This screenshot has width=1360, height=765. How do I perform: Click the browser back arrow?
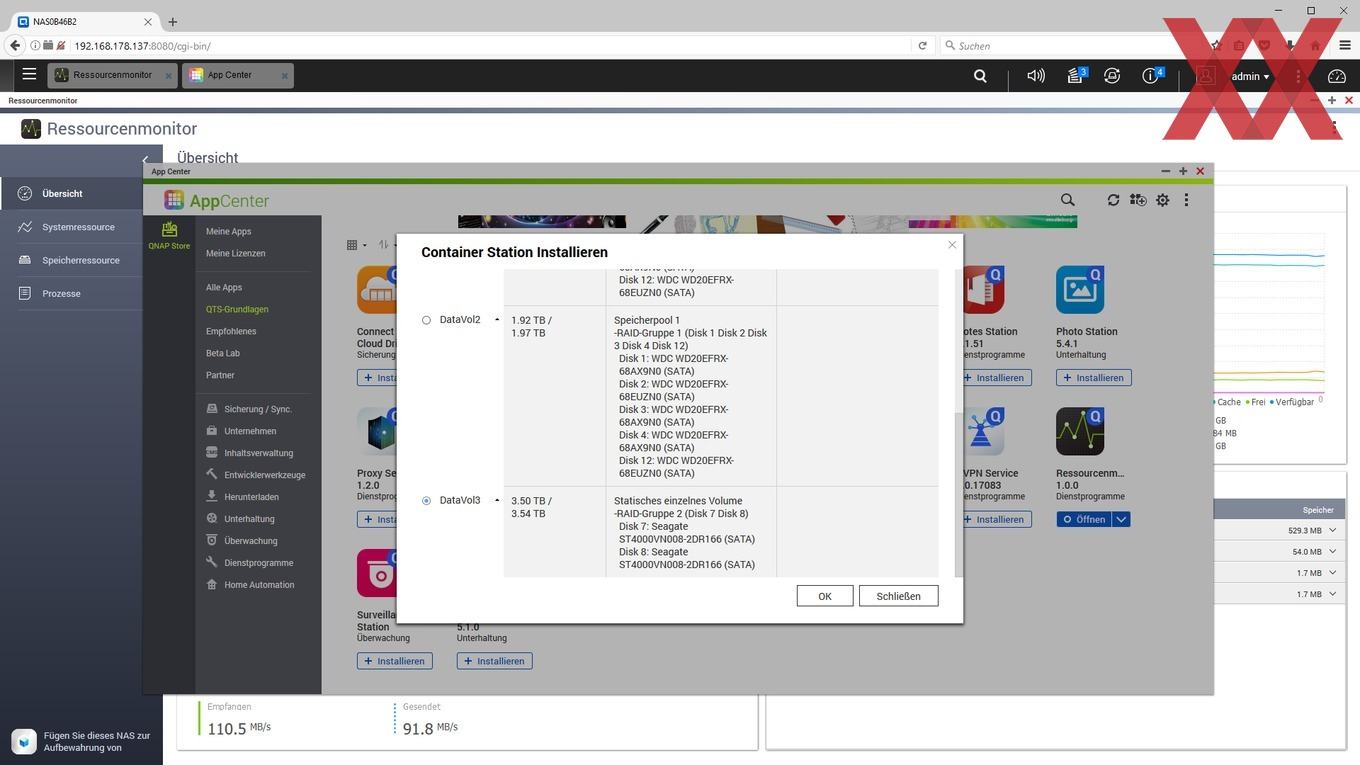(14, 45)
